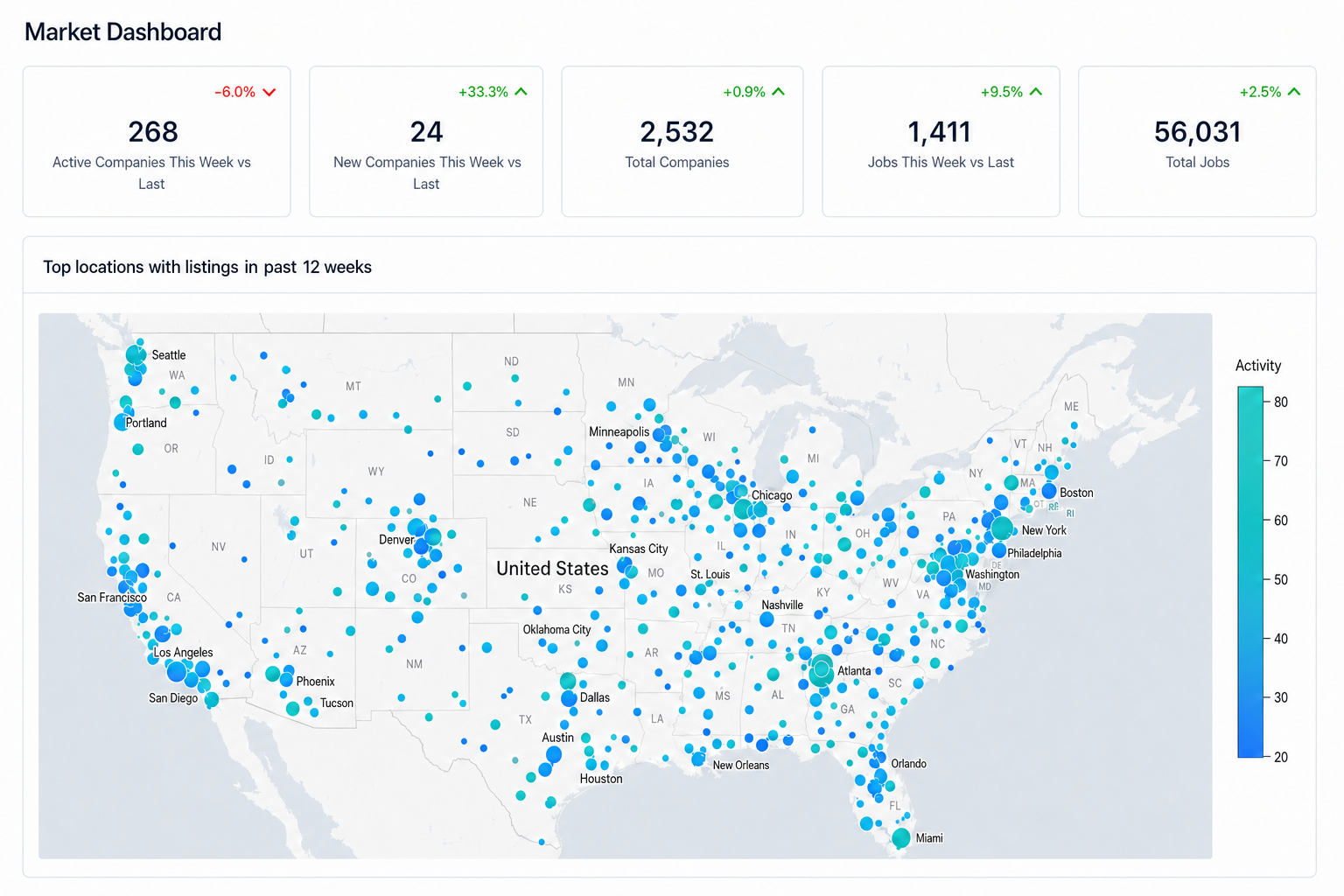
Task: Click the 56,031 total jobs figure
Action: 1197,132
